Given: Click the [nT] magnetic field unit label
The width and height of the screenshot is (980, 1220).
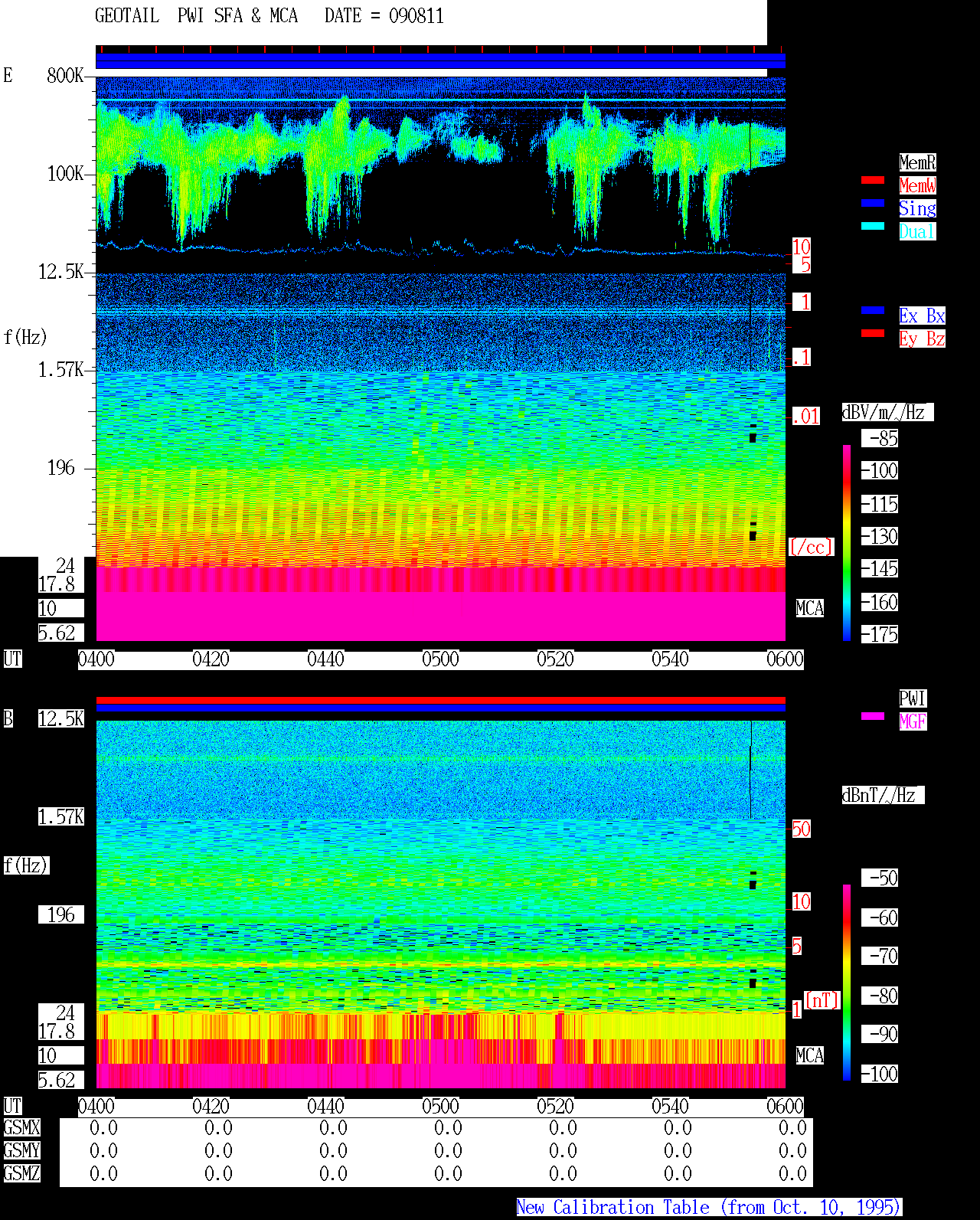Looking at the screenshot, I should click(822, 1000).
